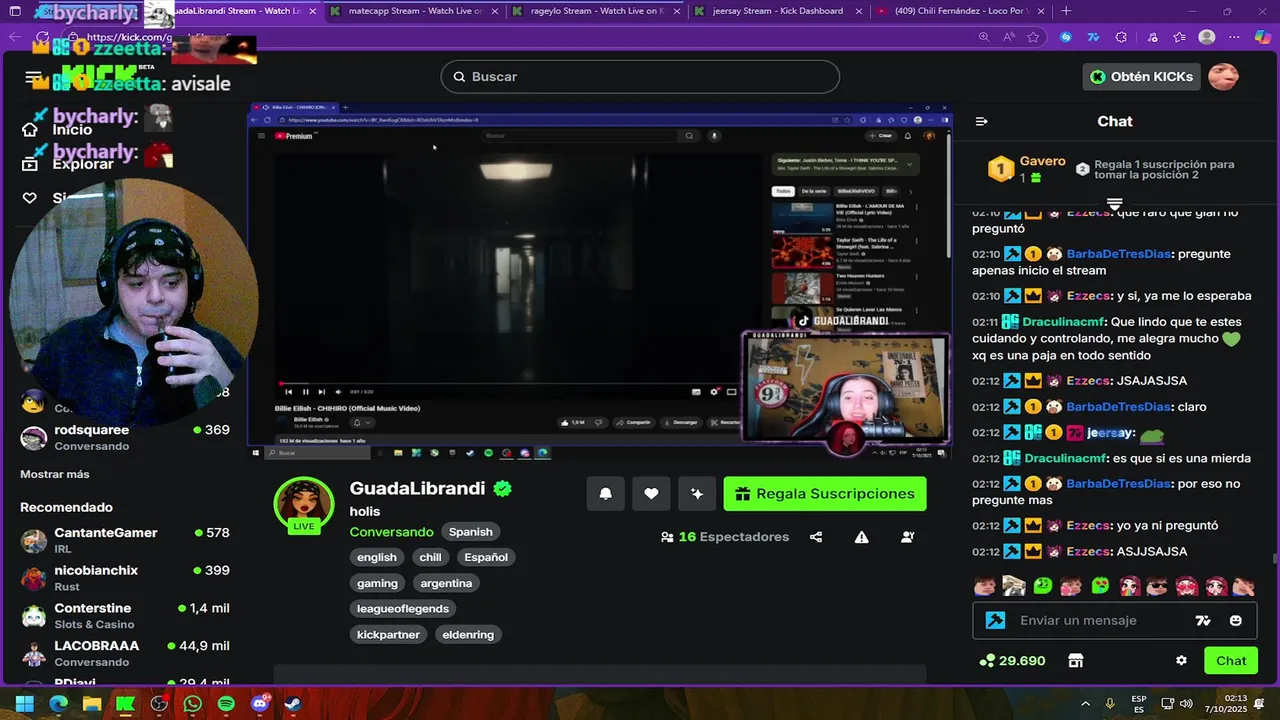The height and width of the screenshot is (720, 1280).
Task: Click the Obtén KICKs button
Action: pos(1142,77)
